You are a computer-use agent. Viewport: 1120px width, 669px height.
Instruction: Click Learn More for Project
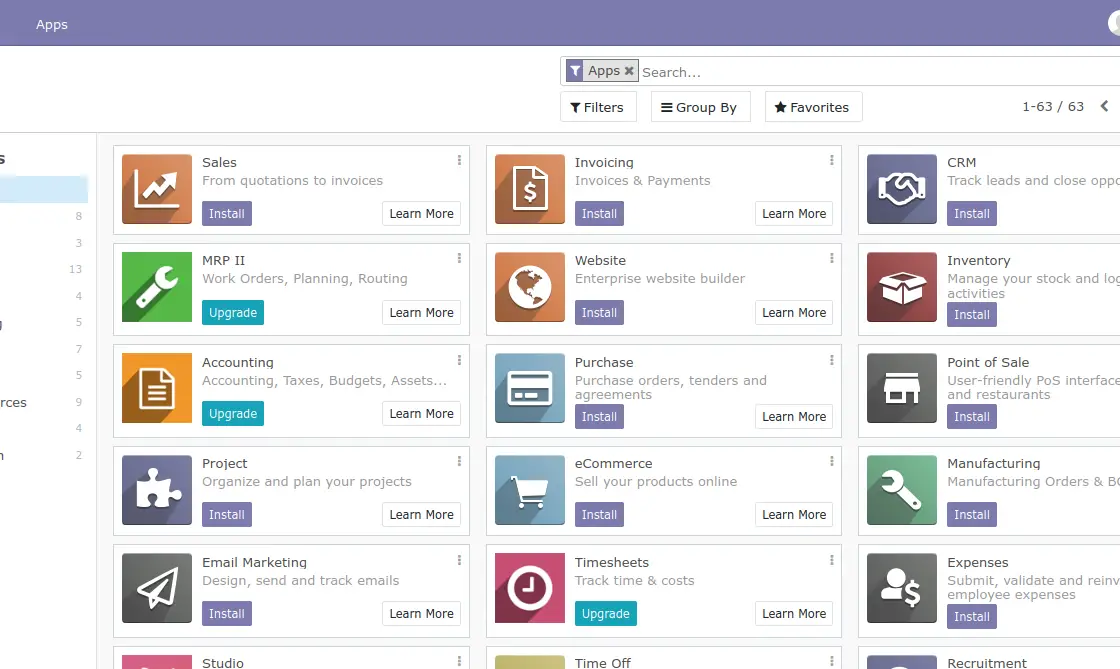tap(421, 515)
